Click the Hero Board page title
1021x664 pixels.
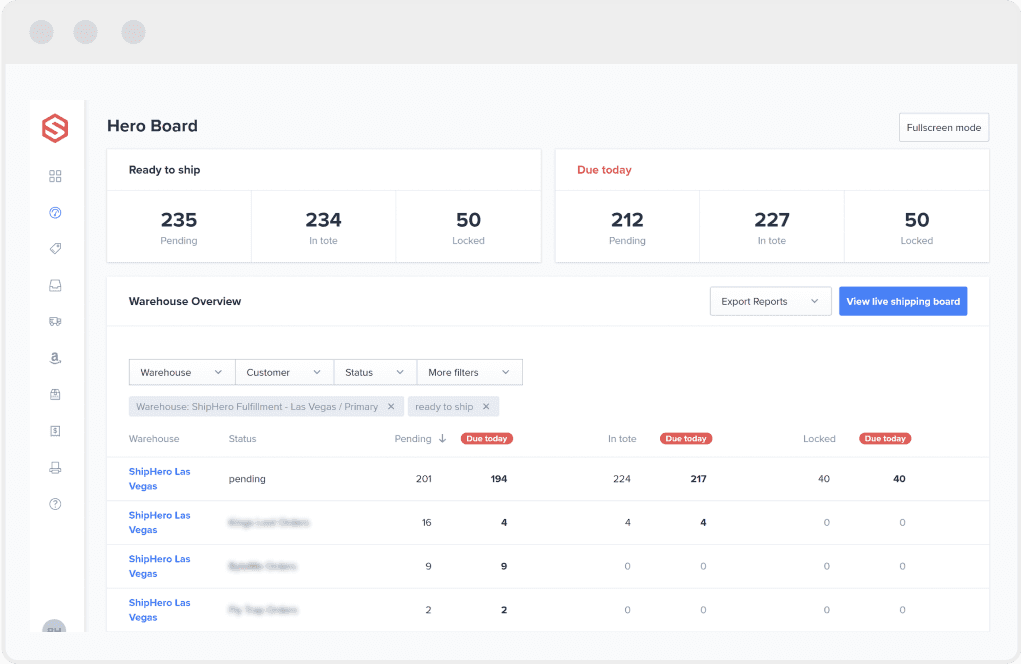coord(152,126)
